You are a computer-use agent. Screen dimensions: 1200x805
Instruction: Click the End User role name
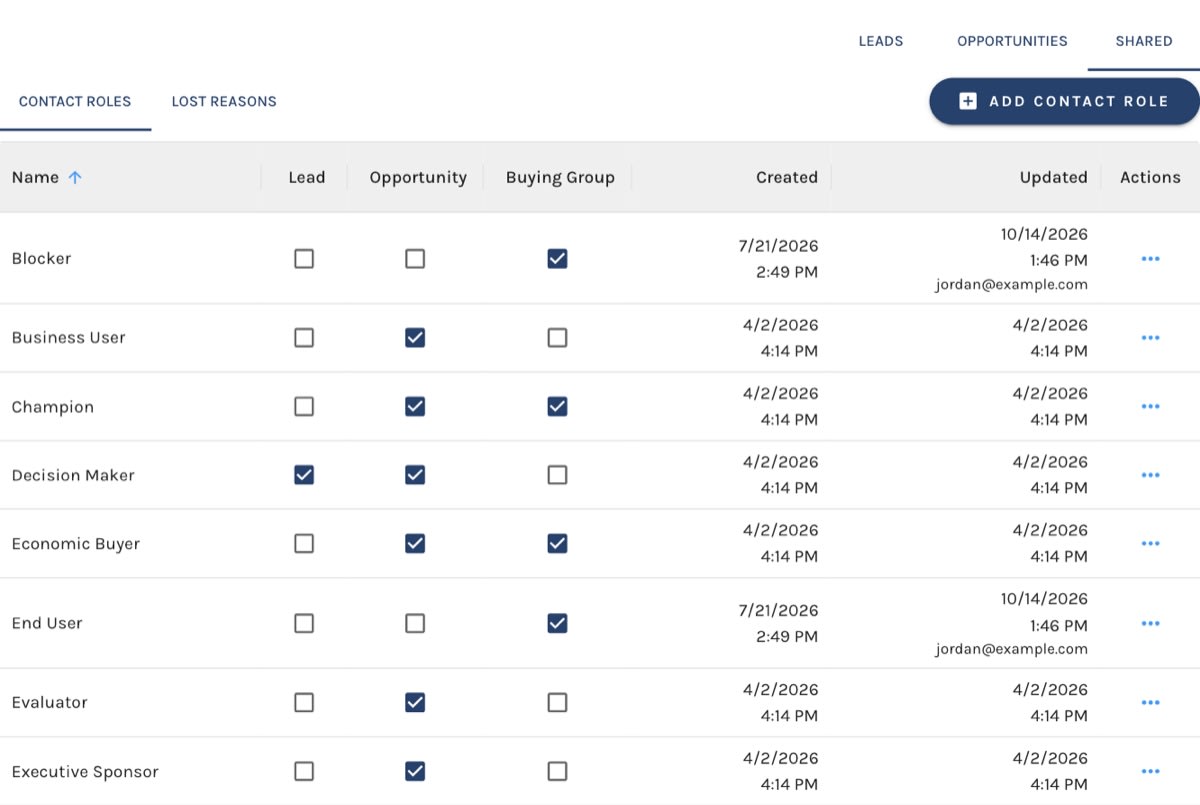click(x=47, y=623)
